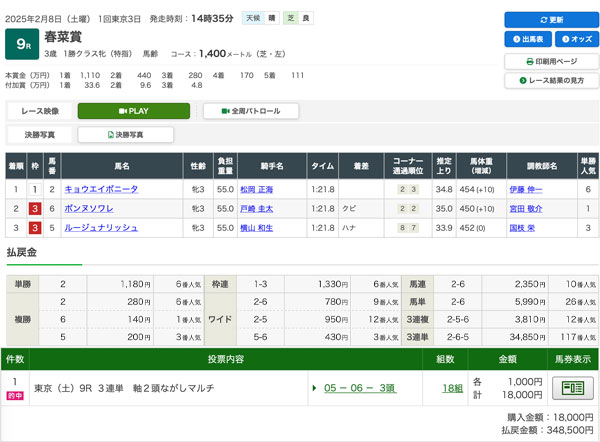Open jockey 戸崎 圭太 profile
Screen dimensions: 600x442
coord(256,209)
